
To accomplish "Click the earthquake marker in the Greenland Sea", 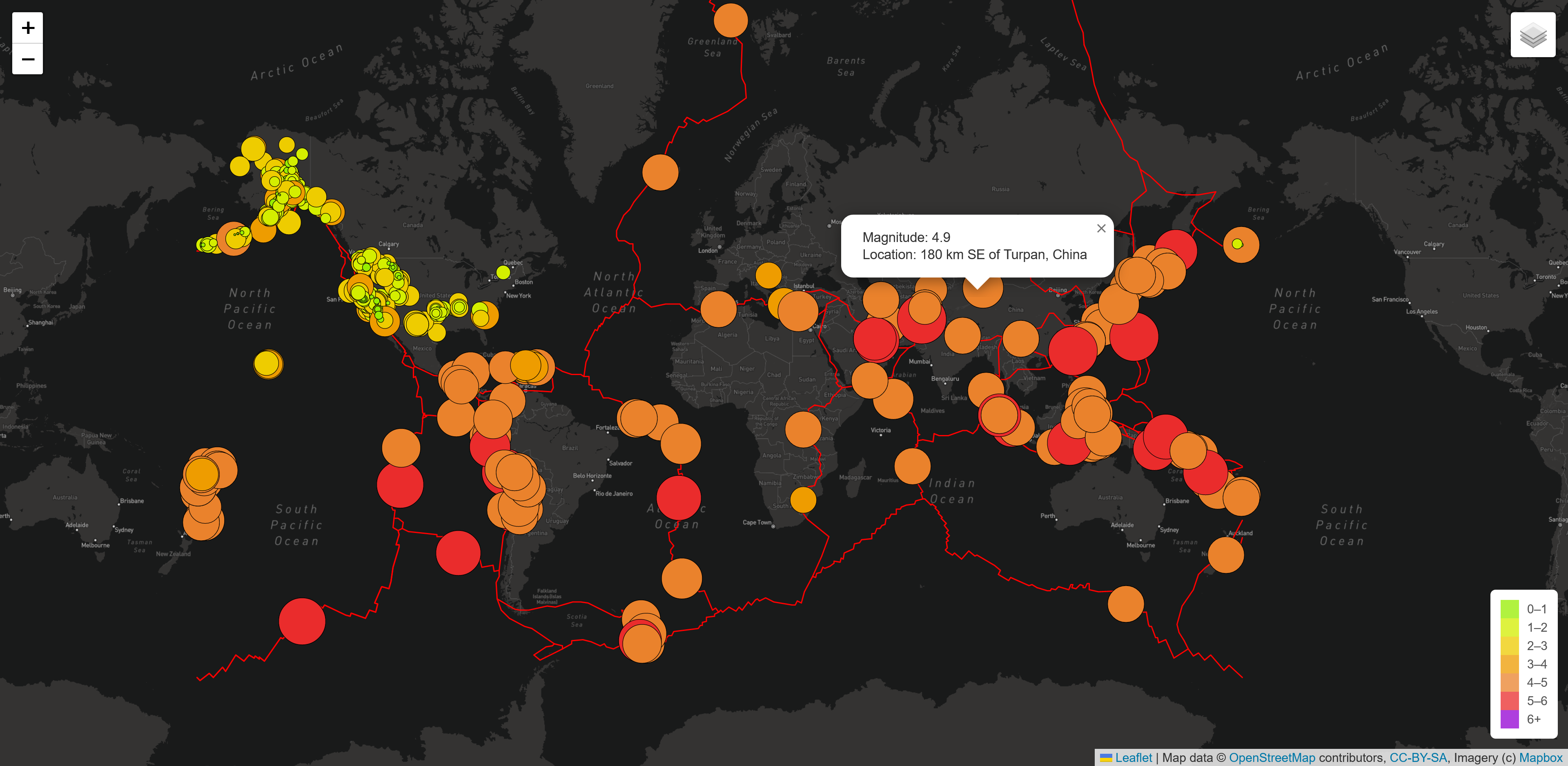I will (731, 20).
